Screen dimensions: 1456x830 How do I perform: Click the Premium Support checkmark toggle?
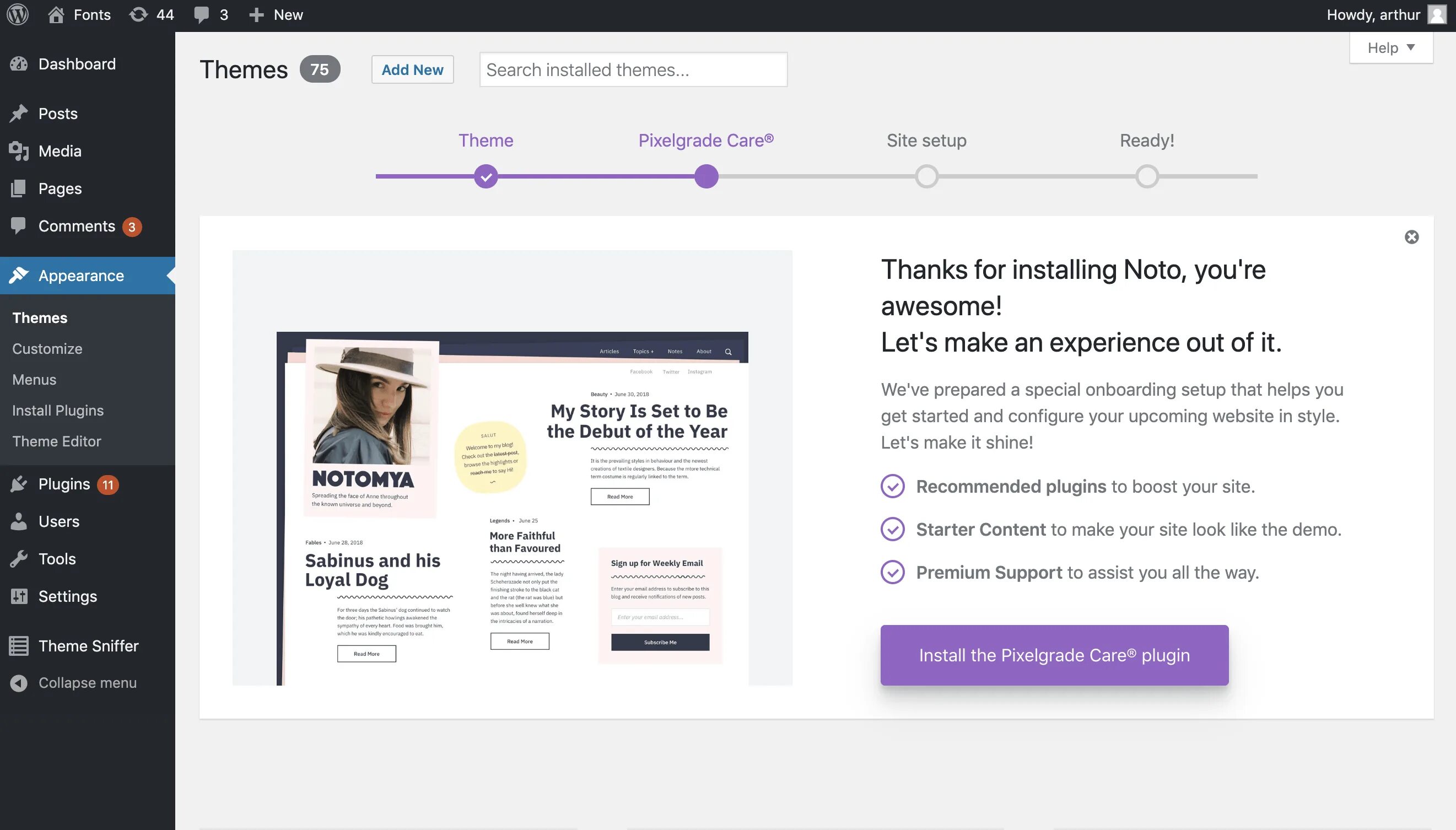click(892, 572)
